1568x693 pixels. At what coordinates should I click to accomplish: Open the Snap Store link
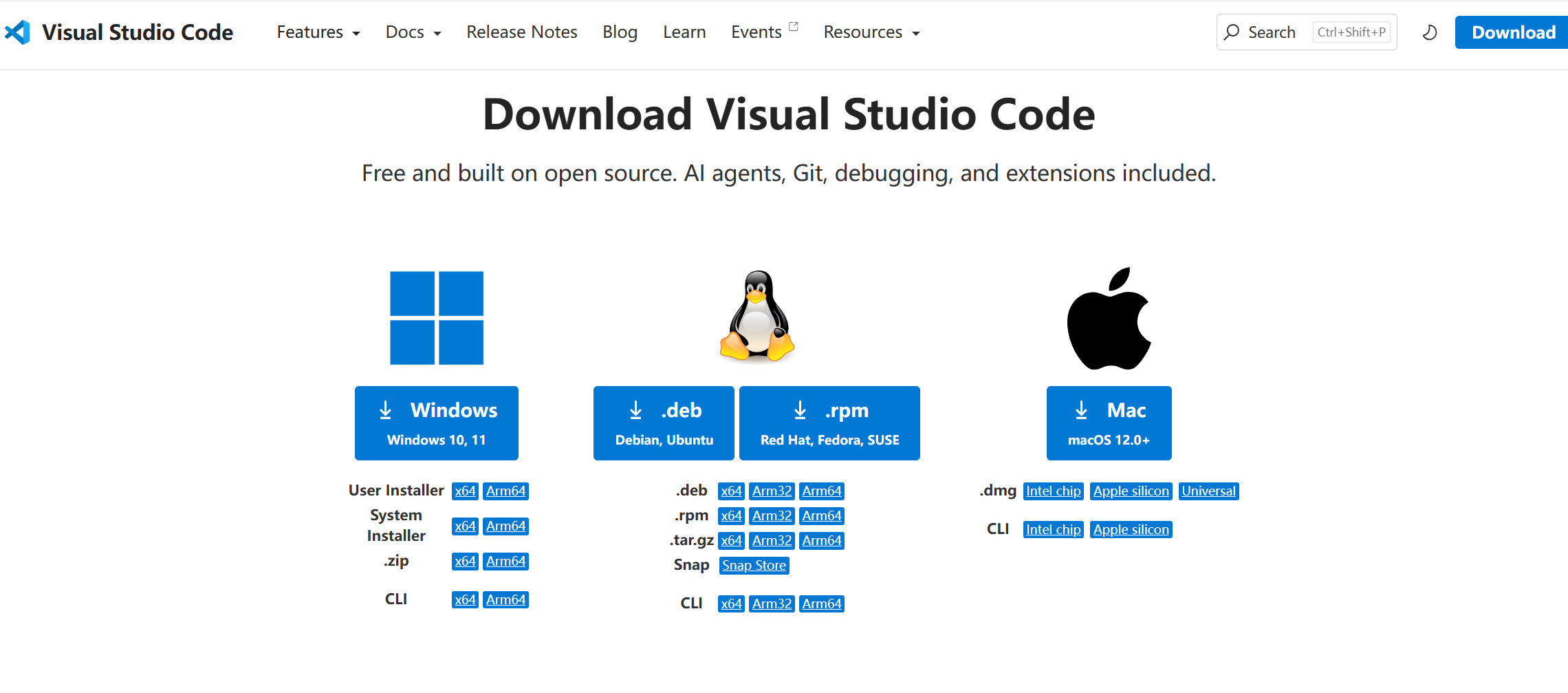tap(754, 566)
